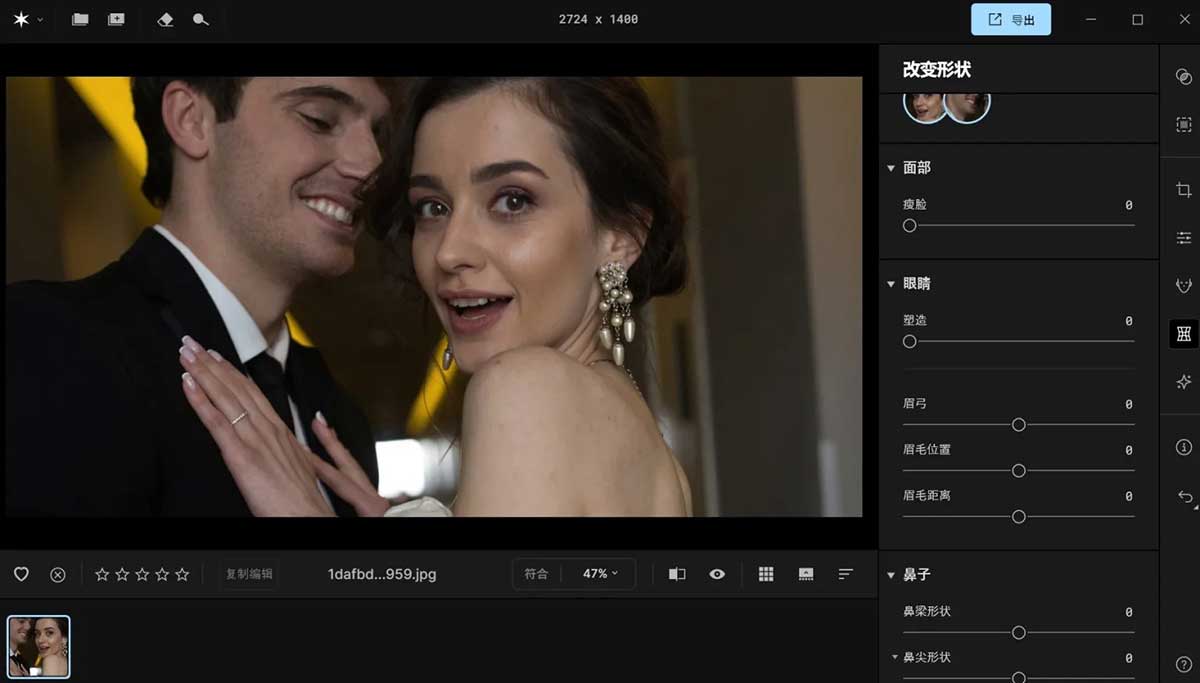Click the 眉毛位置 slider handle

pos(1019,471)
